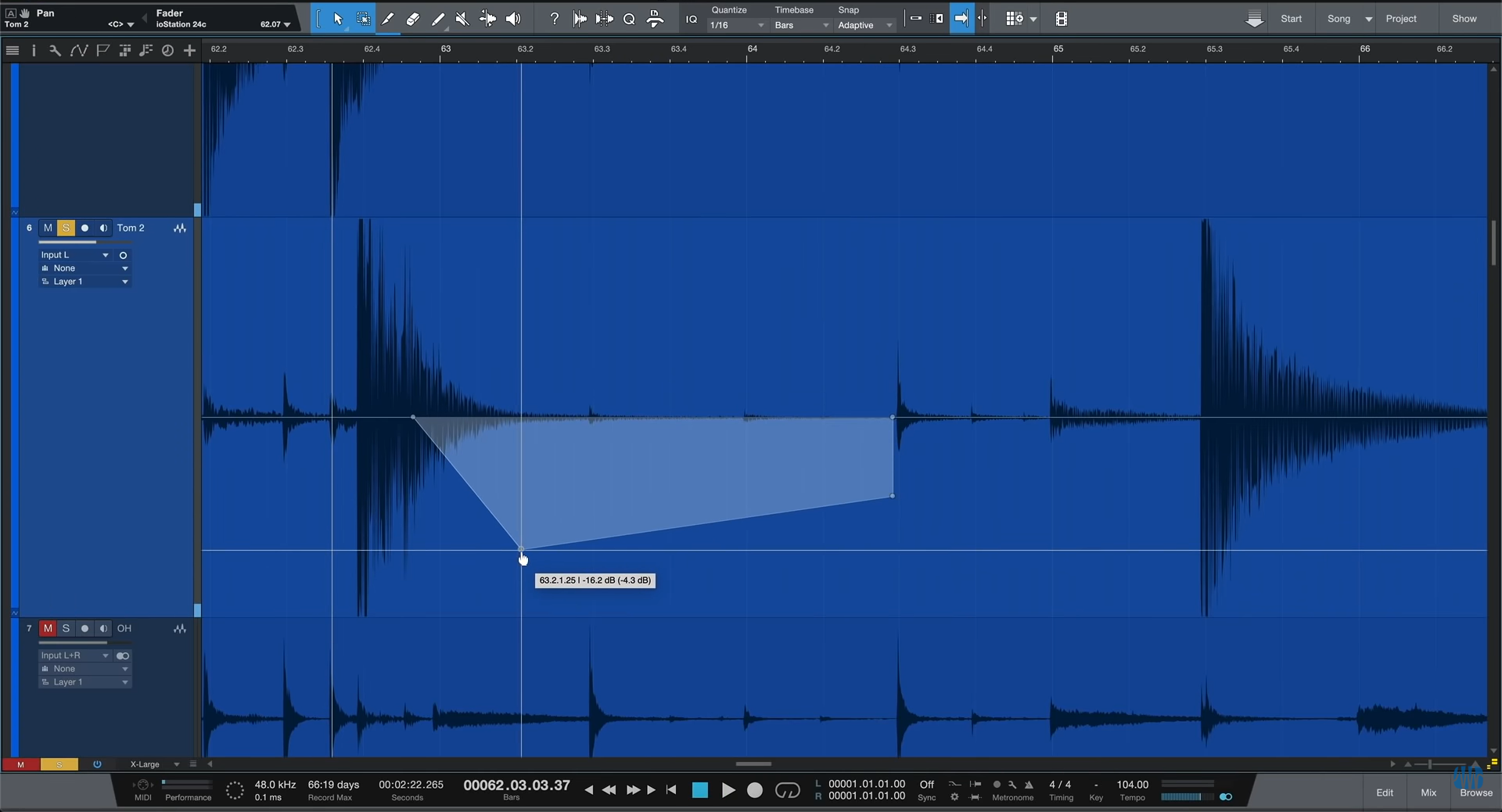The image size is (1502, 812).
Task: Select the Mute tool
Action: coord(462,19)
